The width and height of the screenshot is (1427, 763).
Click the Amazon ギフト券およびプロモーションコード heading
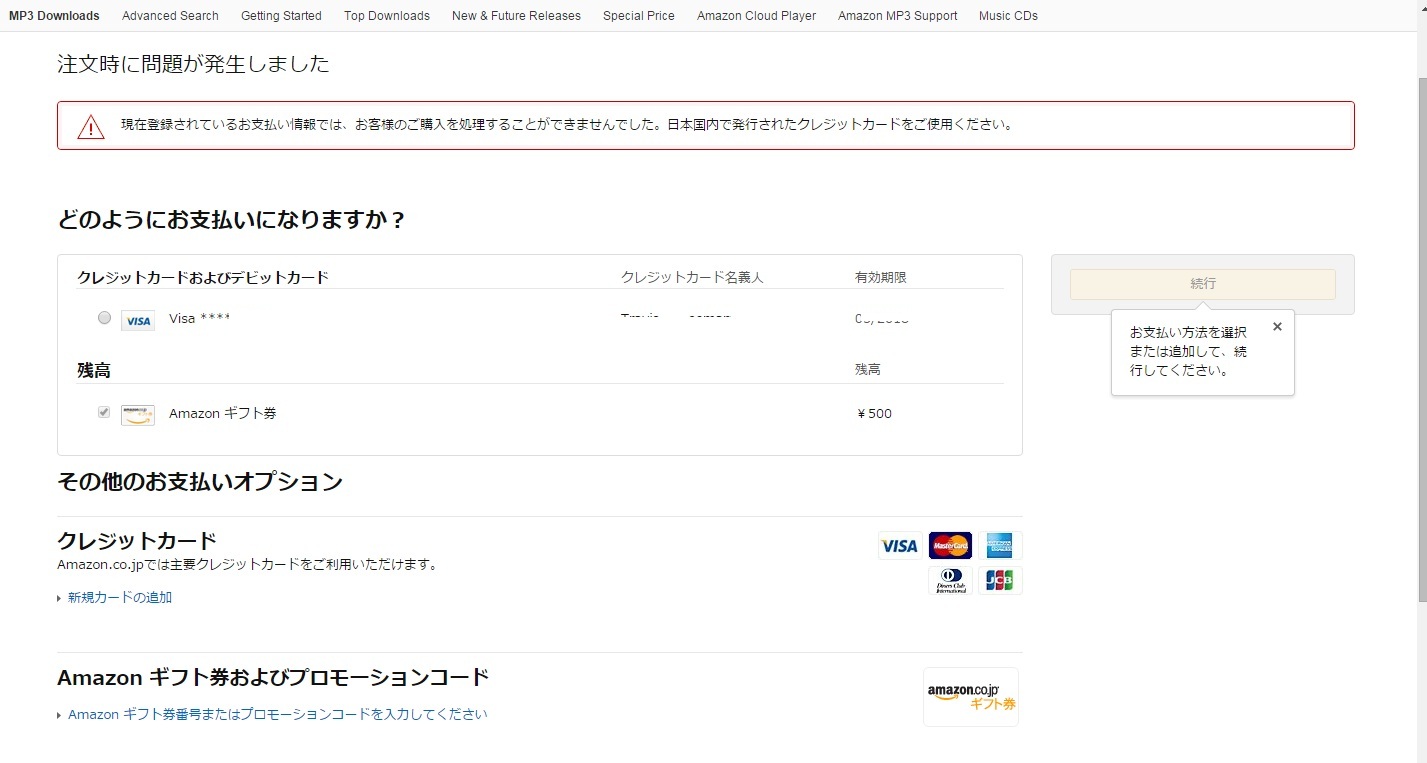tap(273, 678)
